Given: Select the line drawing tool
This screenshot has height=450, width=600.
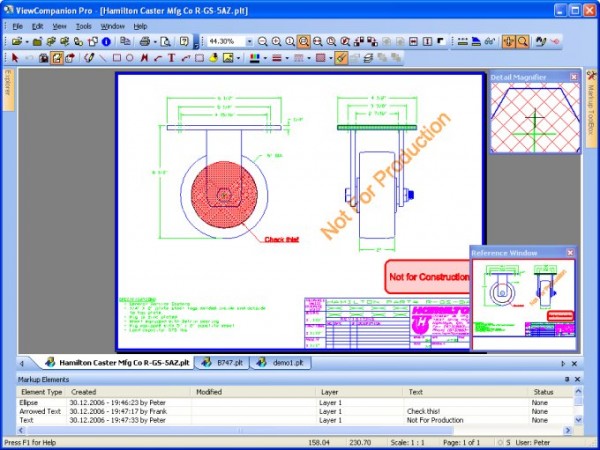Looking at the screenshot, I should pyautogui.click(x=102, y=58).
